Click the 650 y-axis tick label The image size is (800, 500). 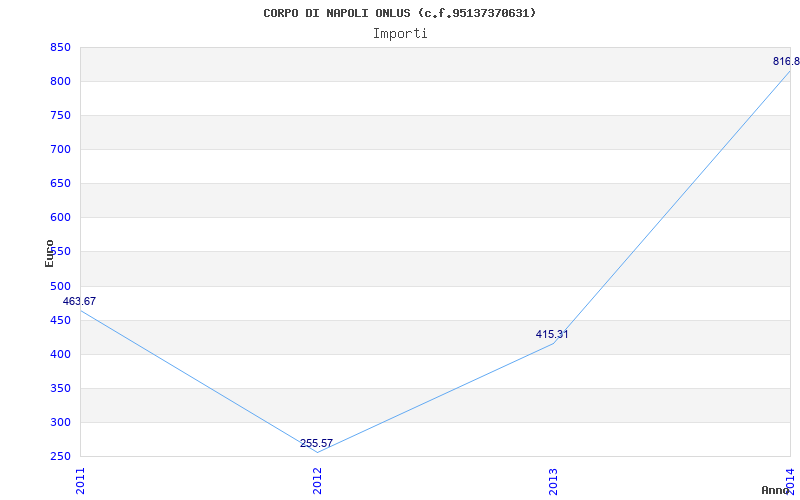(60, 184)
